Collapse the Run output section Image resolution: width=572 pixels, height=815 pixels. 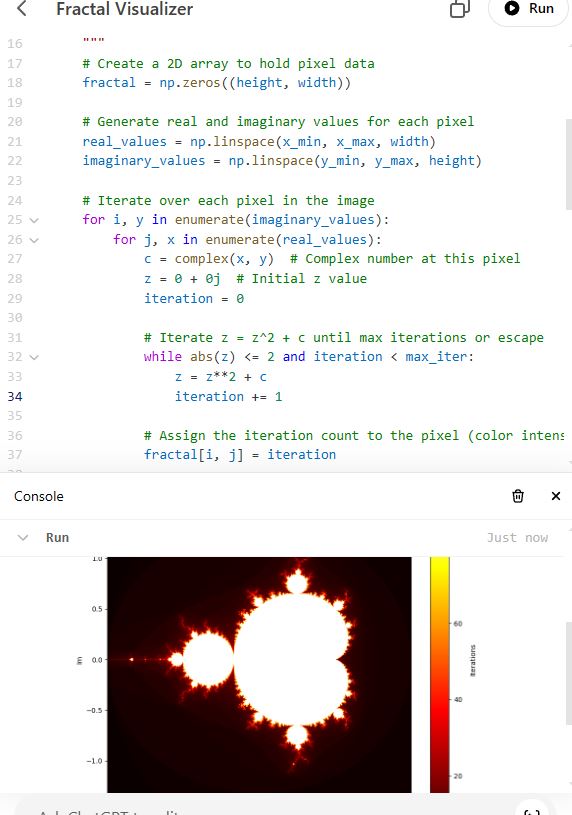[x=23, y=537]
